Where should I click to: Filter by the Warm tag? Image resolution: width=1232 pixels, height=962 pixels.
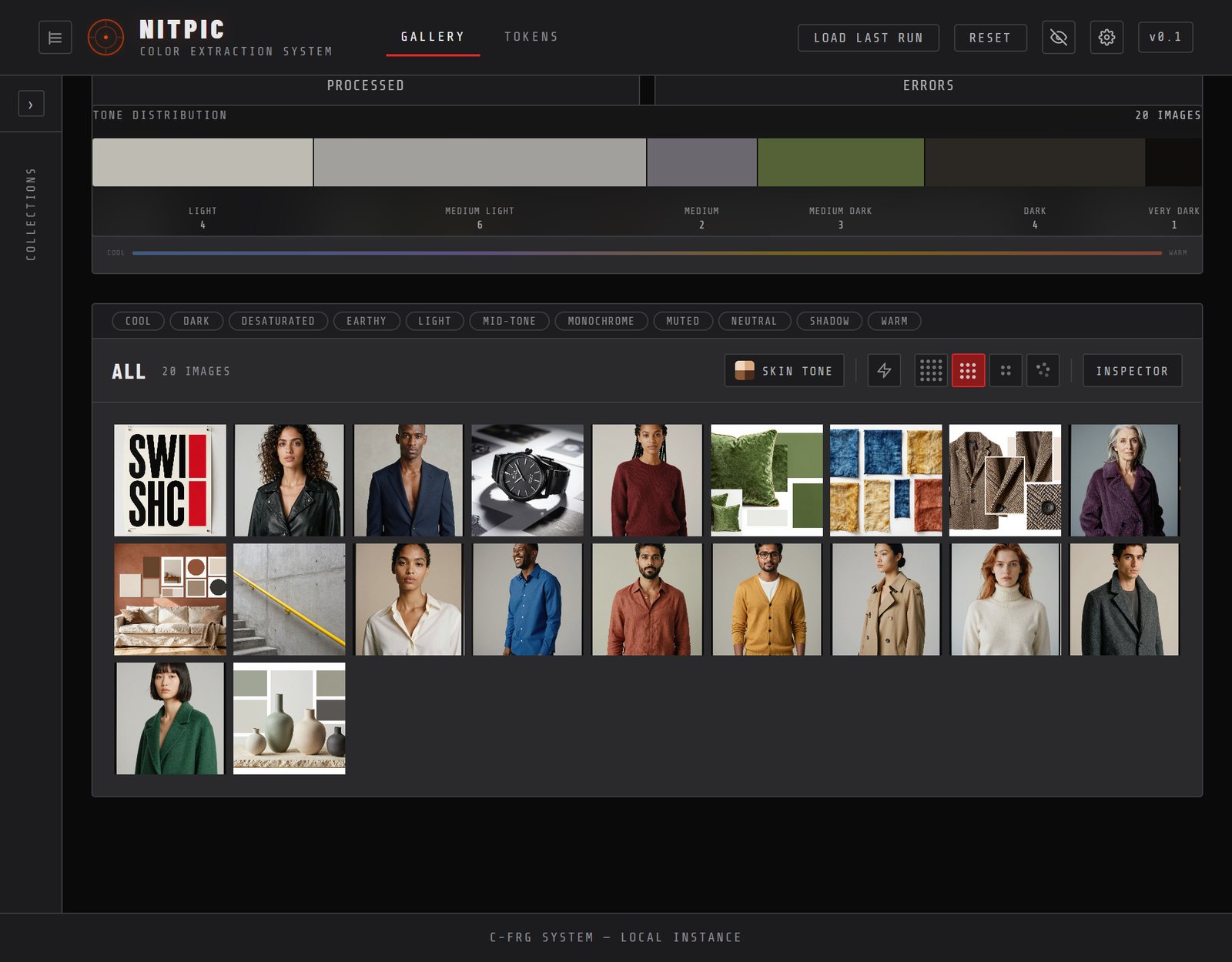(x=895, y=321)
